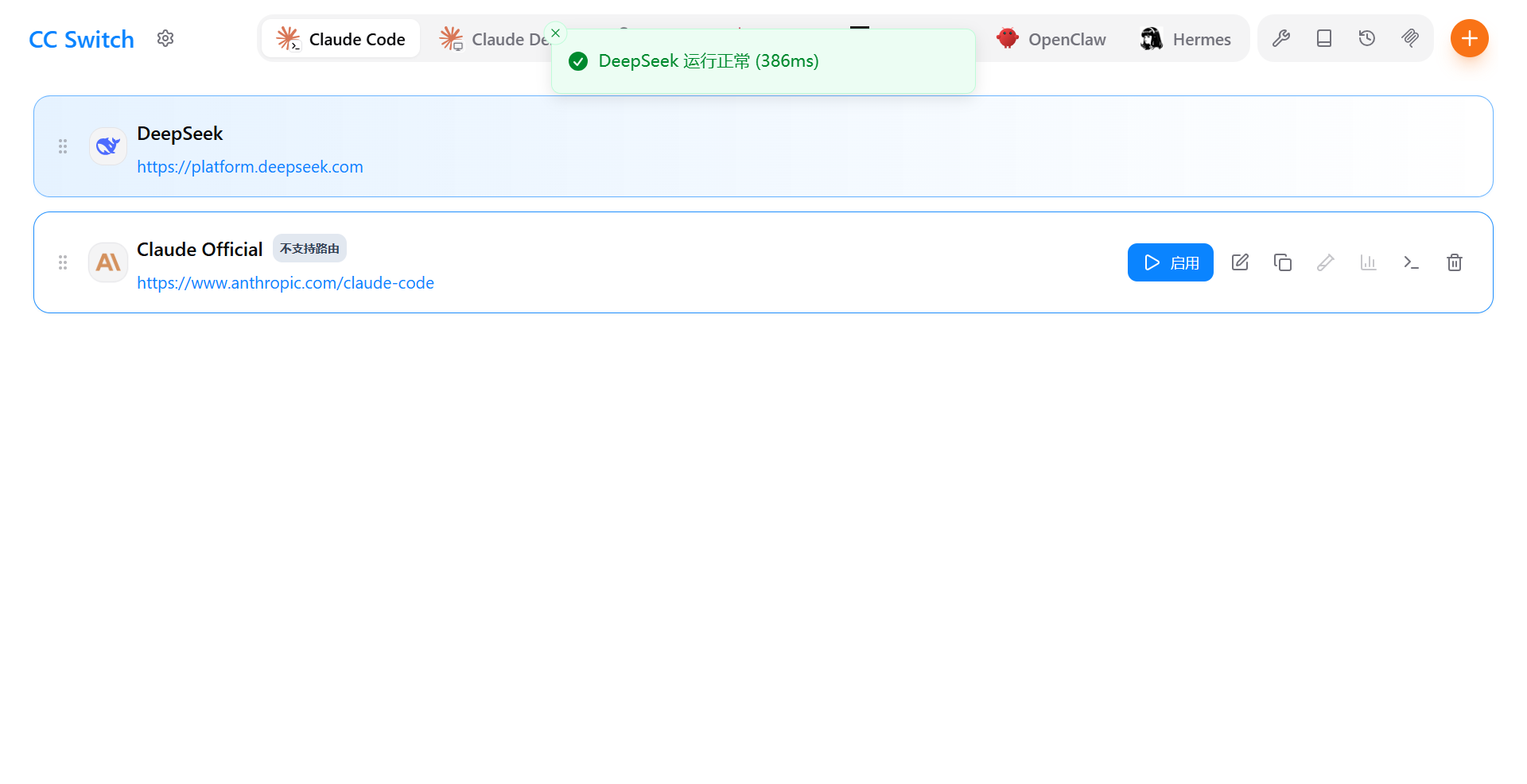
Task: Delete the Claude Official provider
Action: tap(1455, 262)
